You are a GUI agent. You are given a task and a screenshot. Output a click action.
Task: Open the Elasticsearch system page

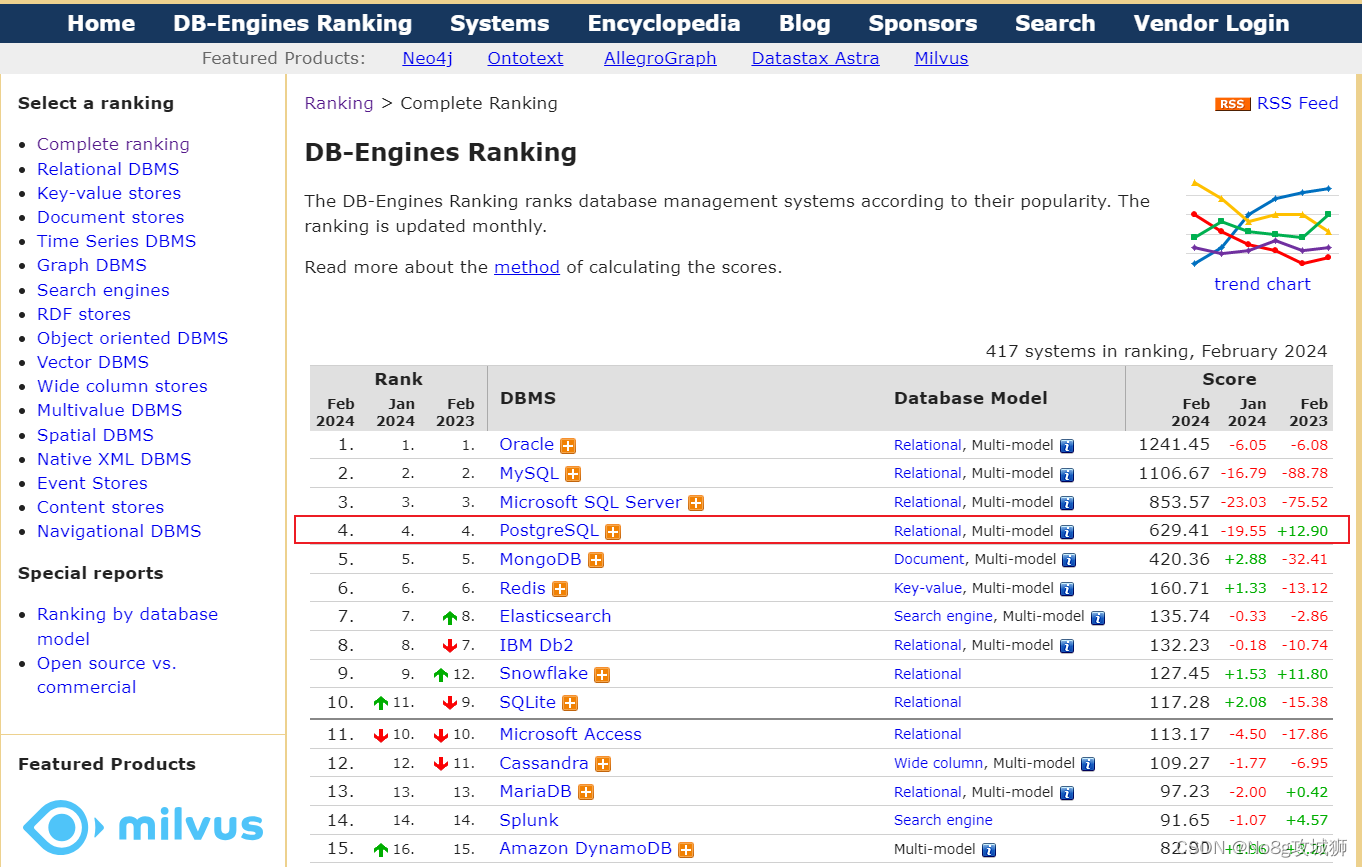(555, 616)
